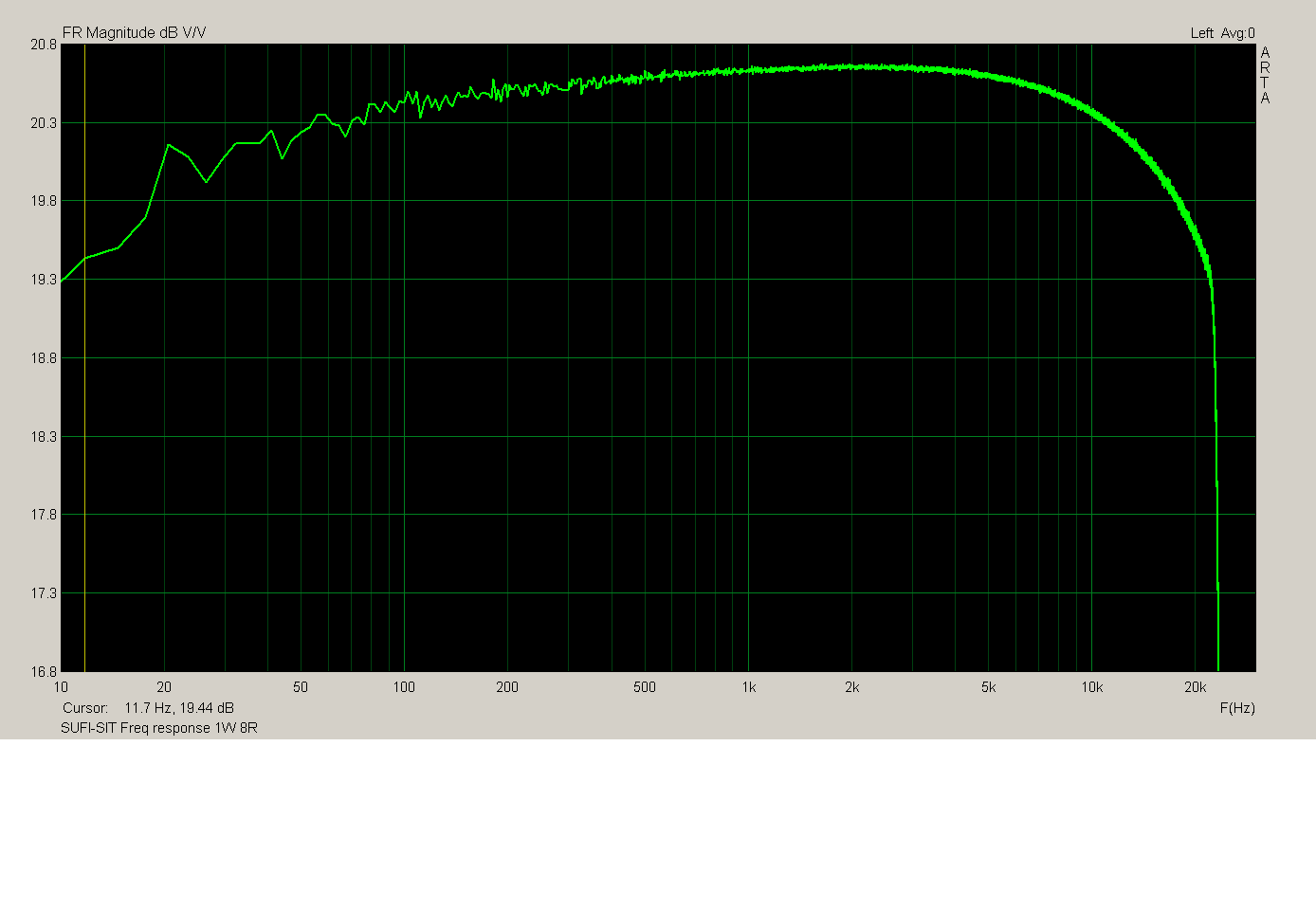The height and width of the screenshot is (910, 1316).
Task: Click the caption 'SUFI-SIT Freq response 1W 8R'
Action: [x=159, y=728]
